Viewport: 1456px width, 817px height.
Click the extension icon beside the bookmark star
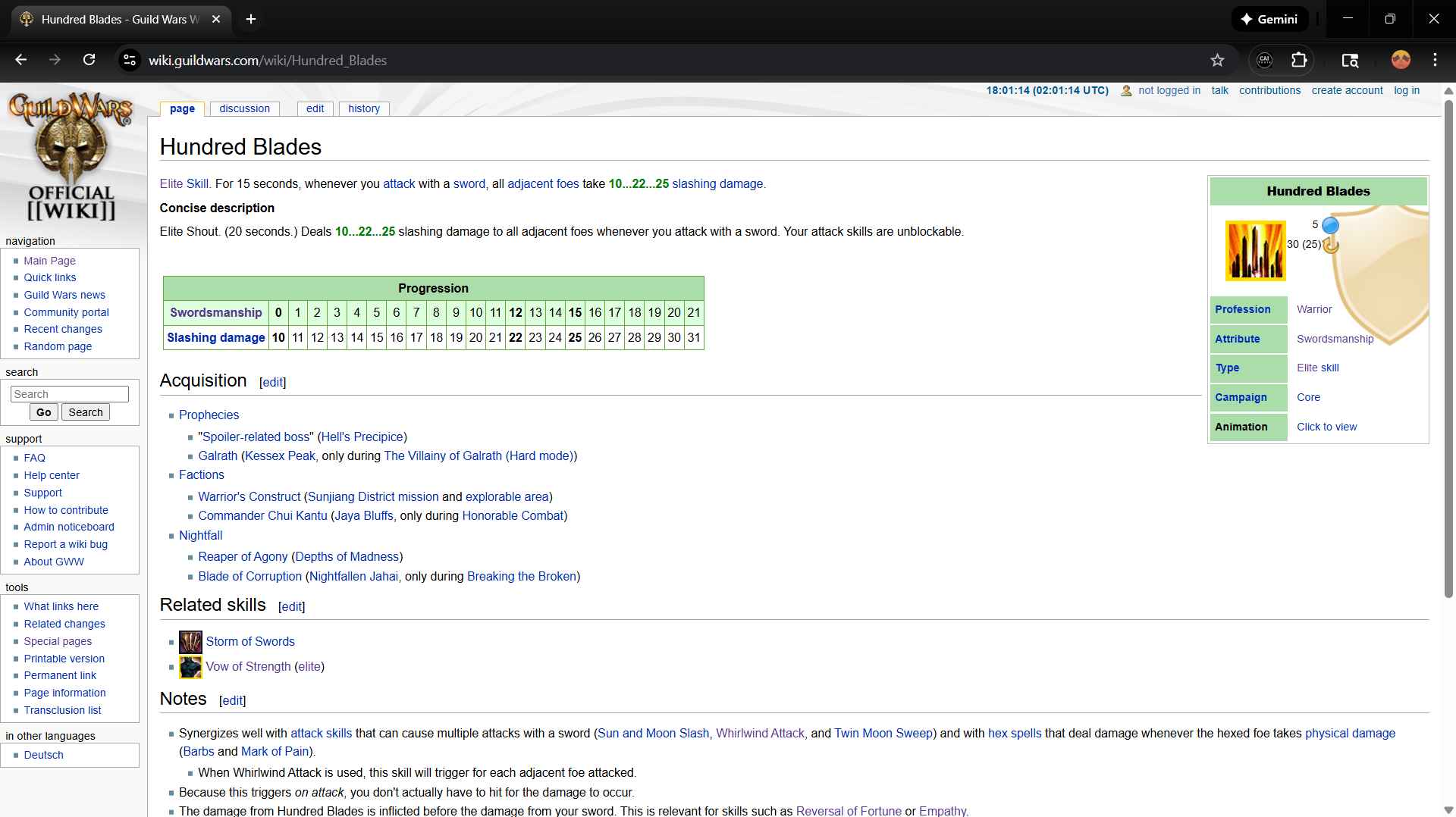click(x=1264, y=60)
